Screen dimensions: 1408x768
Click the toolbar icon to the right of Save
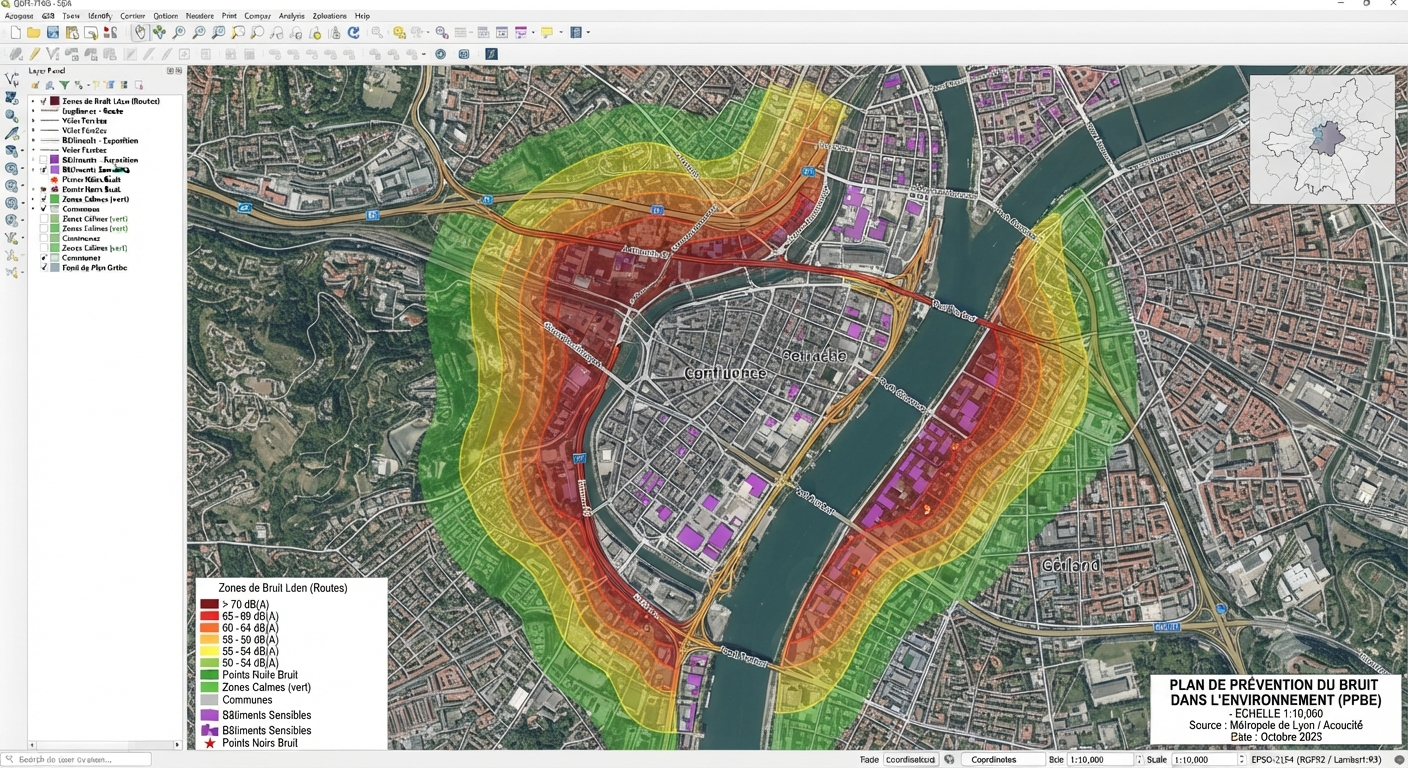72,33
